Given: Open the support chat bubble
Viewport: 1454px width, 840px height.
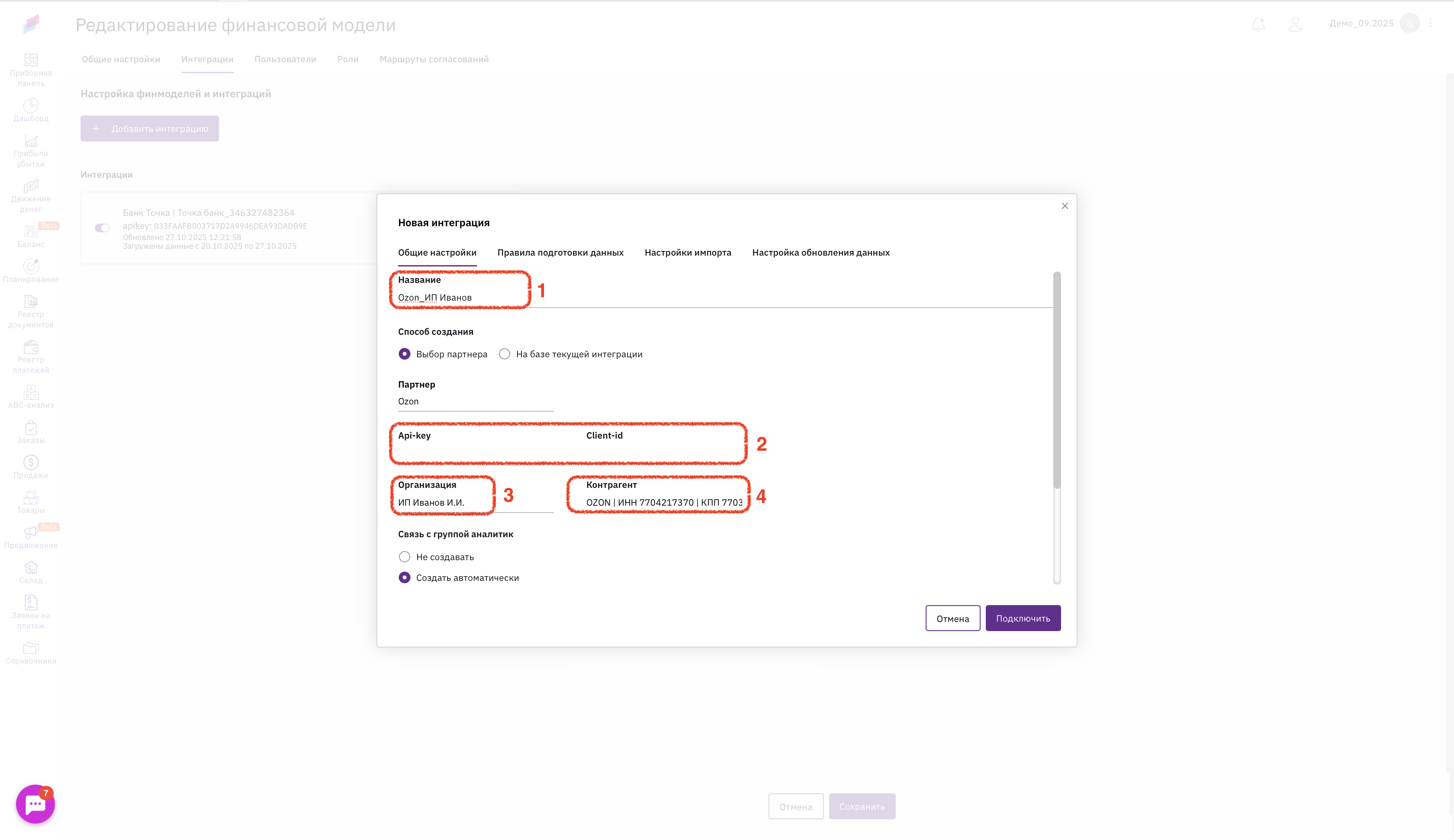Looking at the screenshot, I should click(35, 804).
